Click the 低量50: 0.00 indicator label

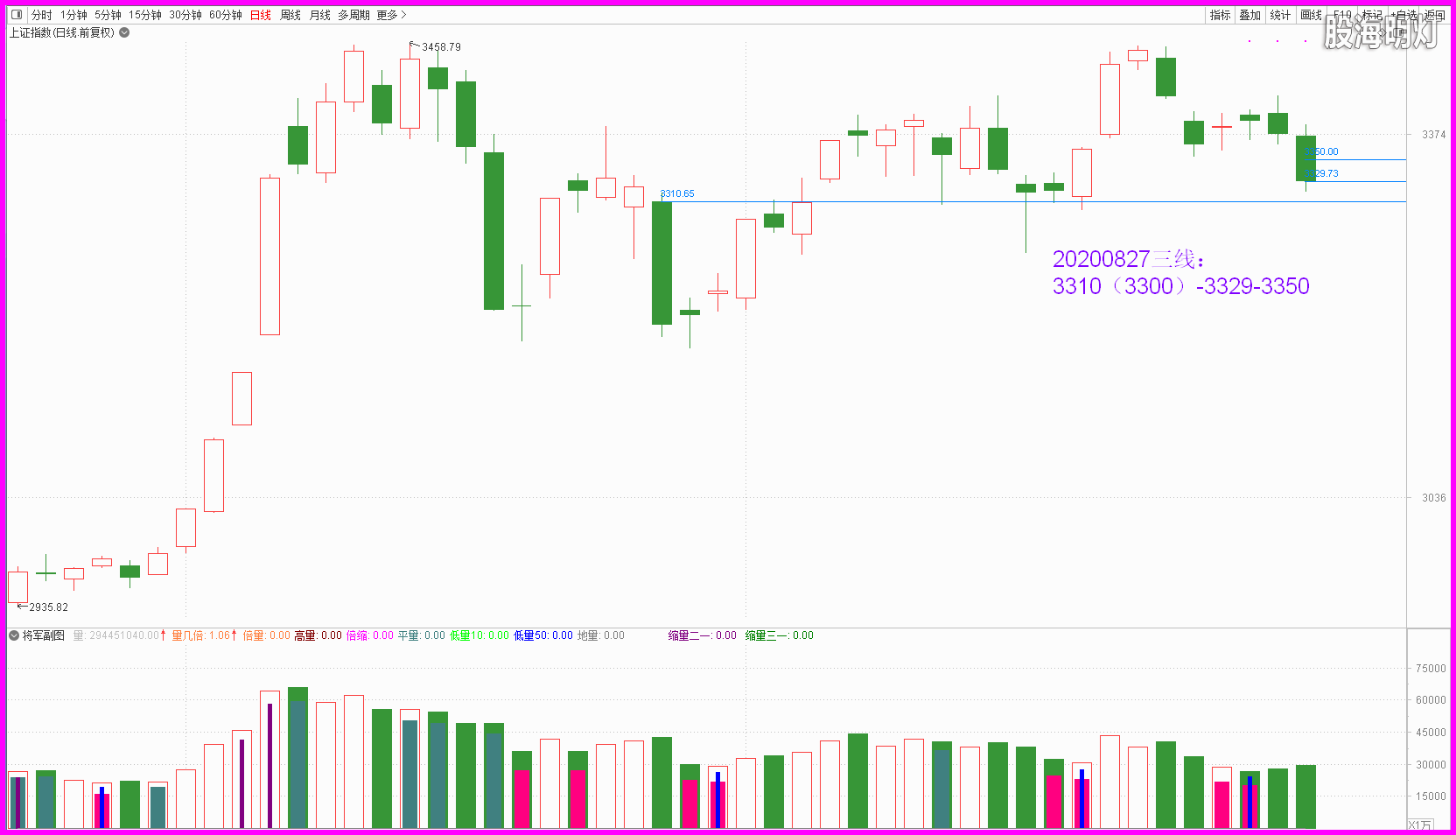pyautogui.click(x=543, y=635)
